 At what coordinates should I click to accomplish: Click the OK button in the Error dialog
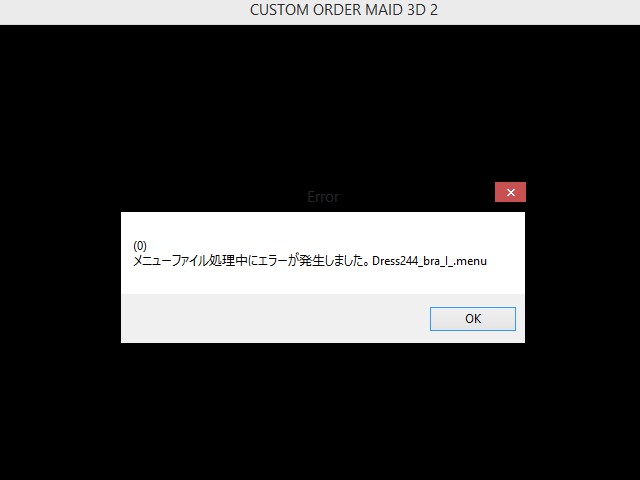tap(473, 319)
